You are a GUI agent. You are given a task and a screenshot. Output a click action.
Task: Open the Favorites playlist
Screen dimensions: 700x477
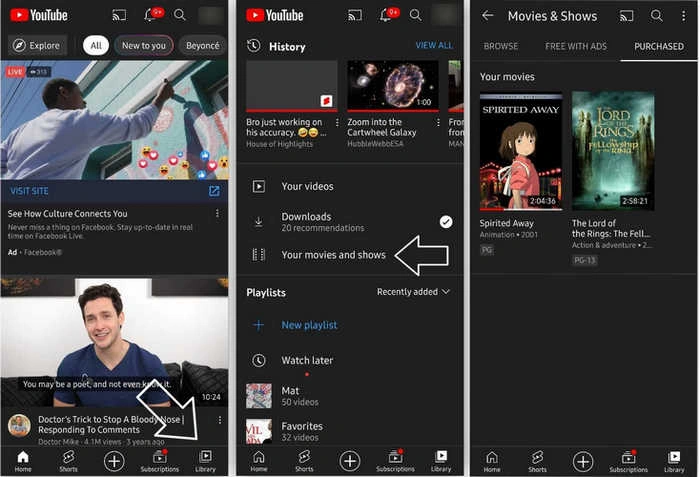coord(350,431)
